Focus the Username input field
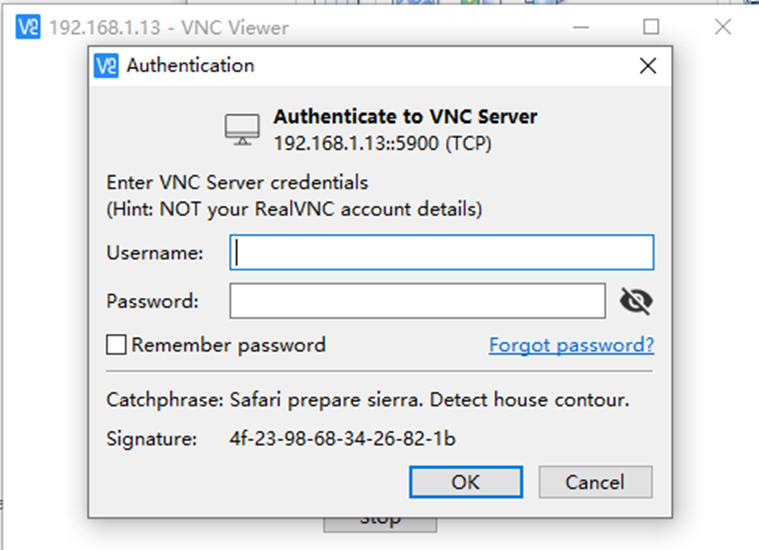This screenshot has height=550, width=759. click(441, 252)
